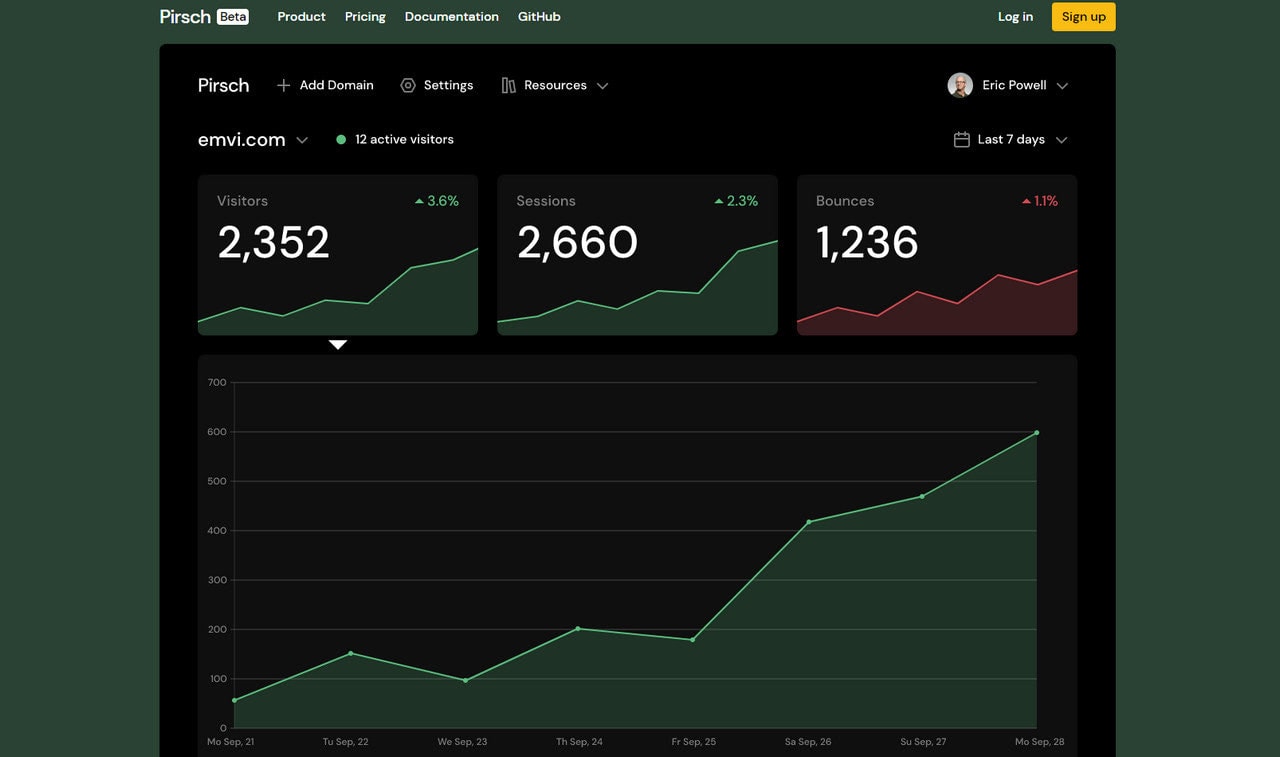Image resolution: width=1280 pixels, height=757 pixels.
Task: Select the Add Domain label
Action: (336, 85)
